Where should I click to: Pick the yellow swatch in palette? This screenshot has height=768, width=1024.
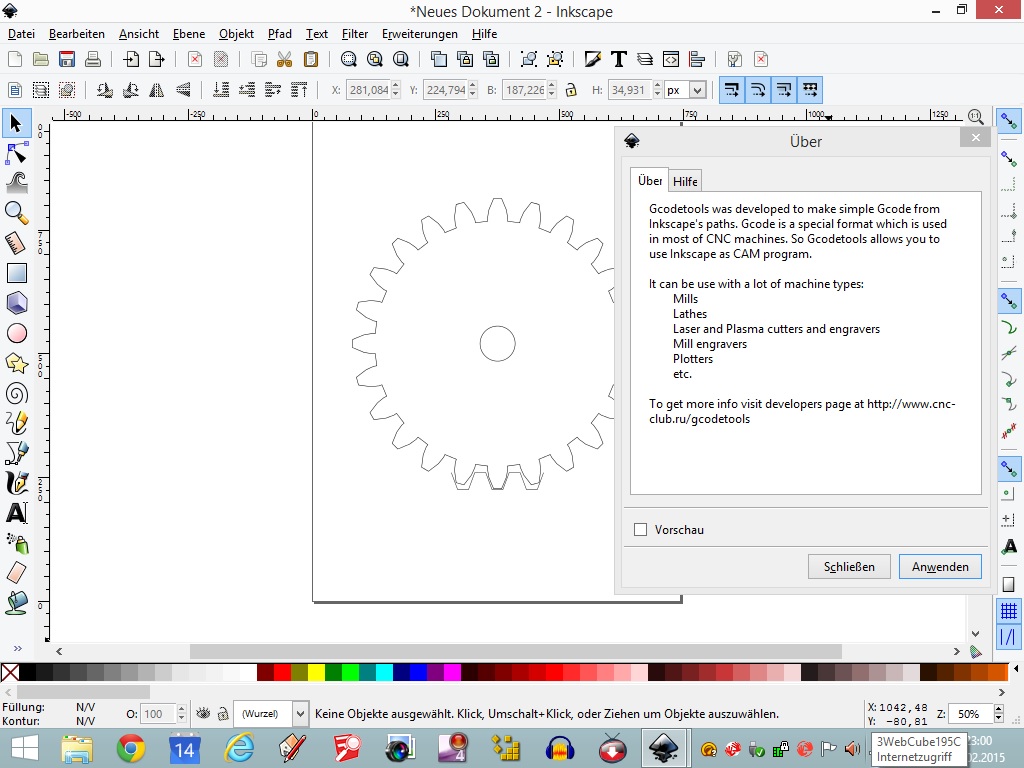(316, 672)
